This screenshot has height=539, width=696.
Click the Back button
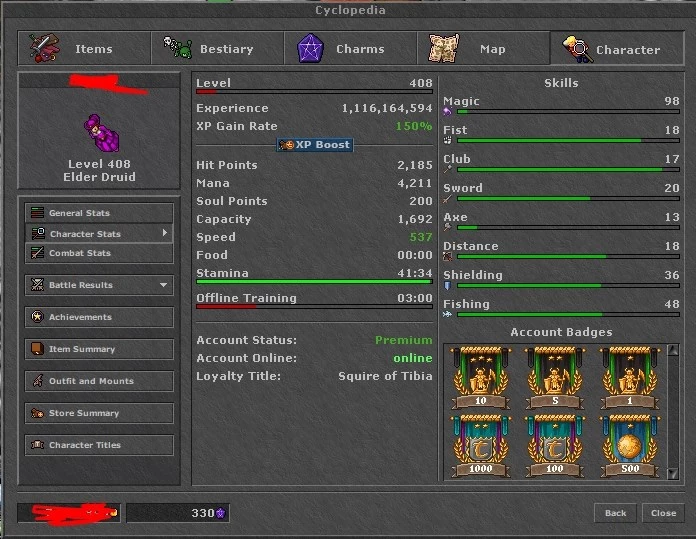click(x=615, y=513)
